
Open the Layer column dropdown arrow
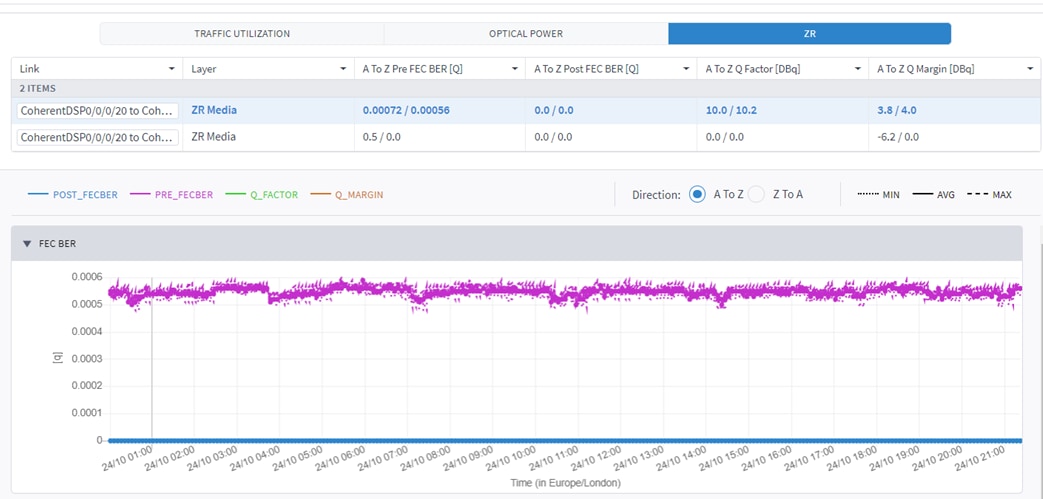coord(344,69)
